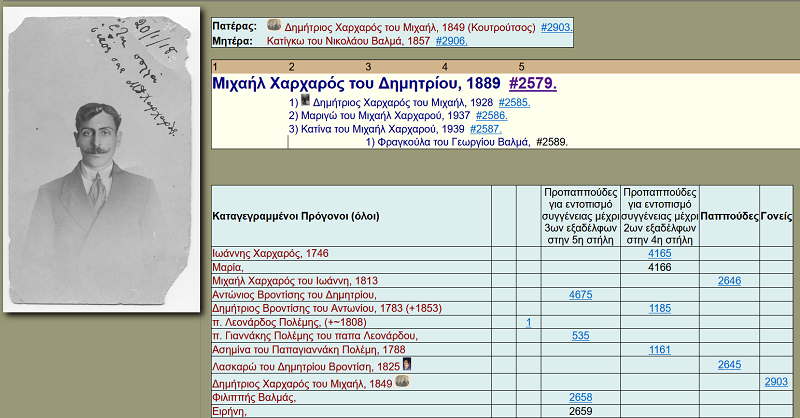
Task: Click link 1 in π. Λεονάρδος Πολέμης row
Action: point(528,322)
